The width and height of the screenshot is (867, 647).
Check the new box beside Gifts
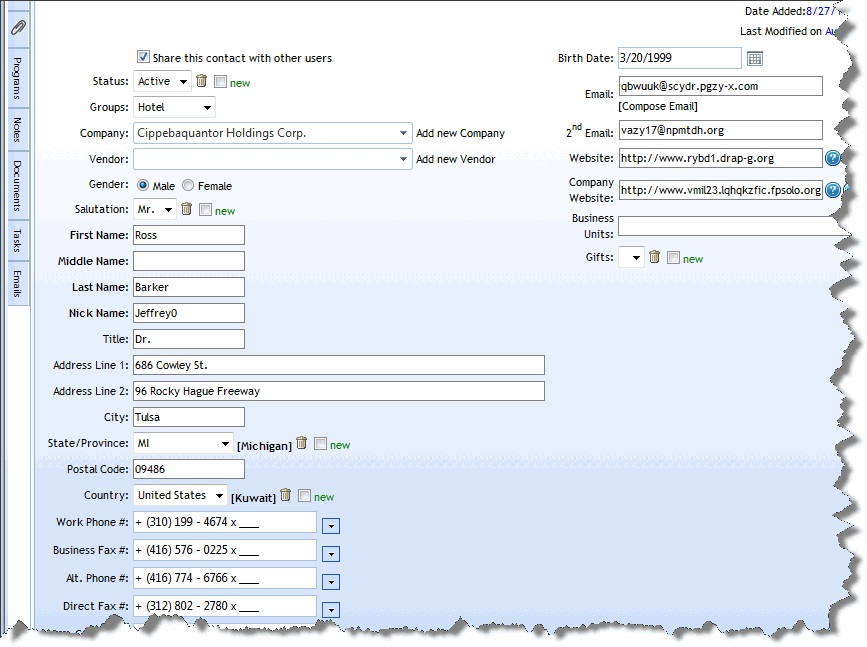[x=673, y=257]
